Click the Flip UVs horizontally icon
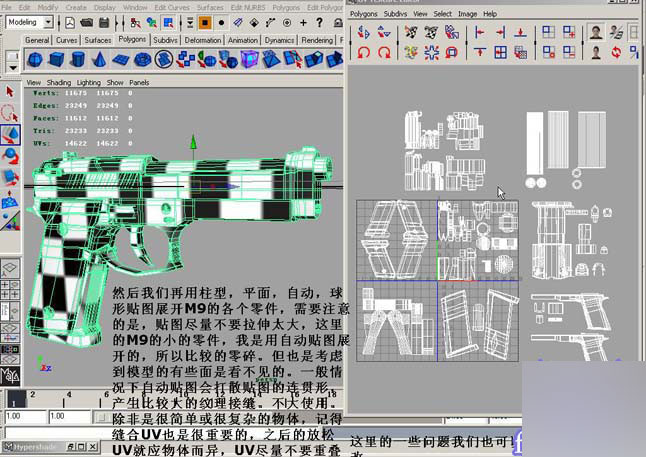This screenshot has width=646, height=457. click(x=363, y=33)
